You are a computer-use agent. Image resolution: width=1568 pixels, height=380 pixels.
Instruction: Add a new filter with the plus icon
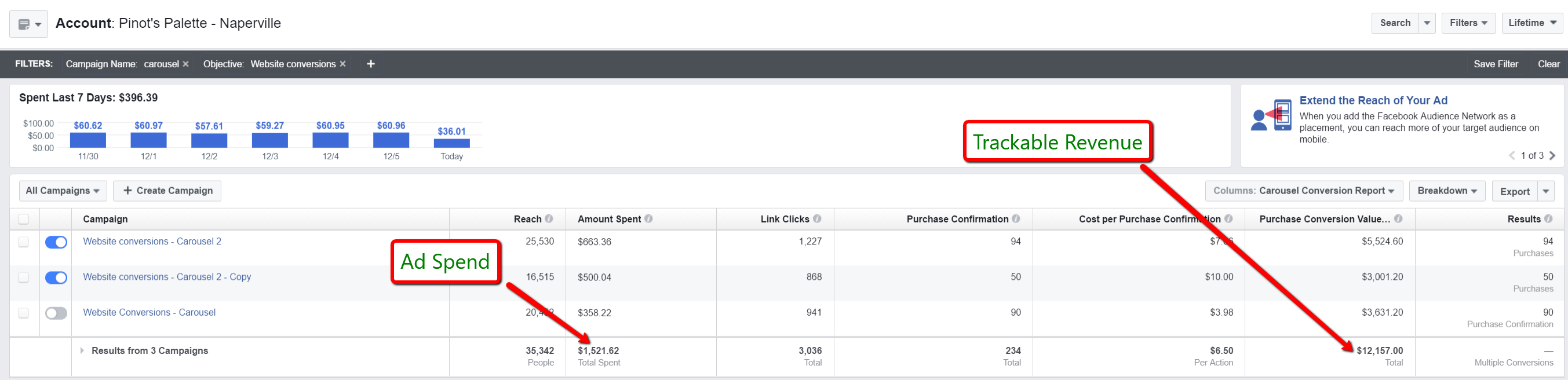click(x=371, y=64)
